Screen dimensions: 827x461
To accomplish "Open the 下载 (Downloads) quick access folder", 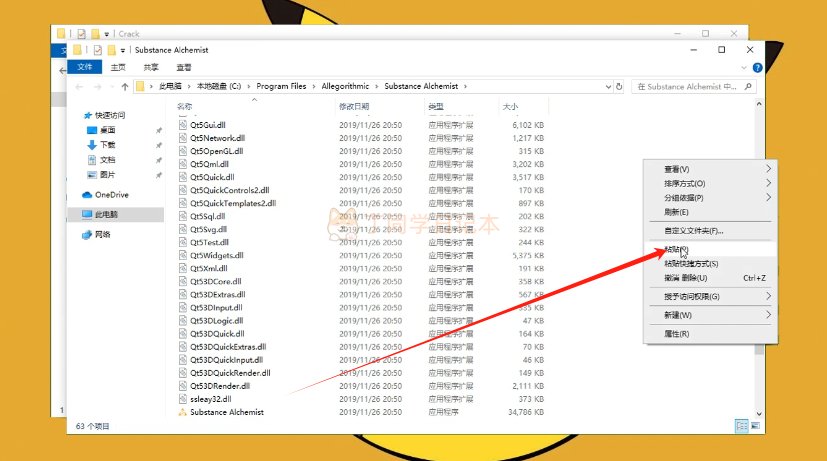I will point(106,145).
